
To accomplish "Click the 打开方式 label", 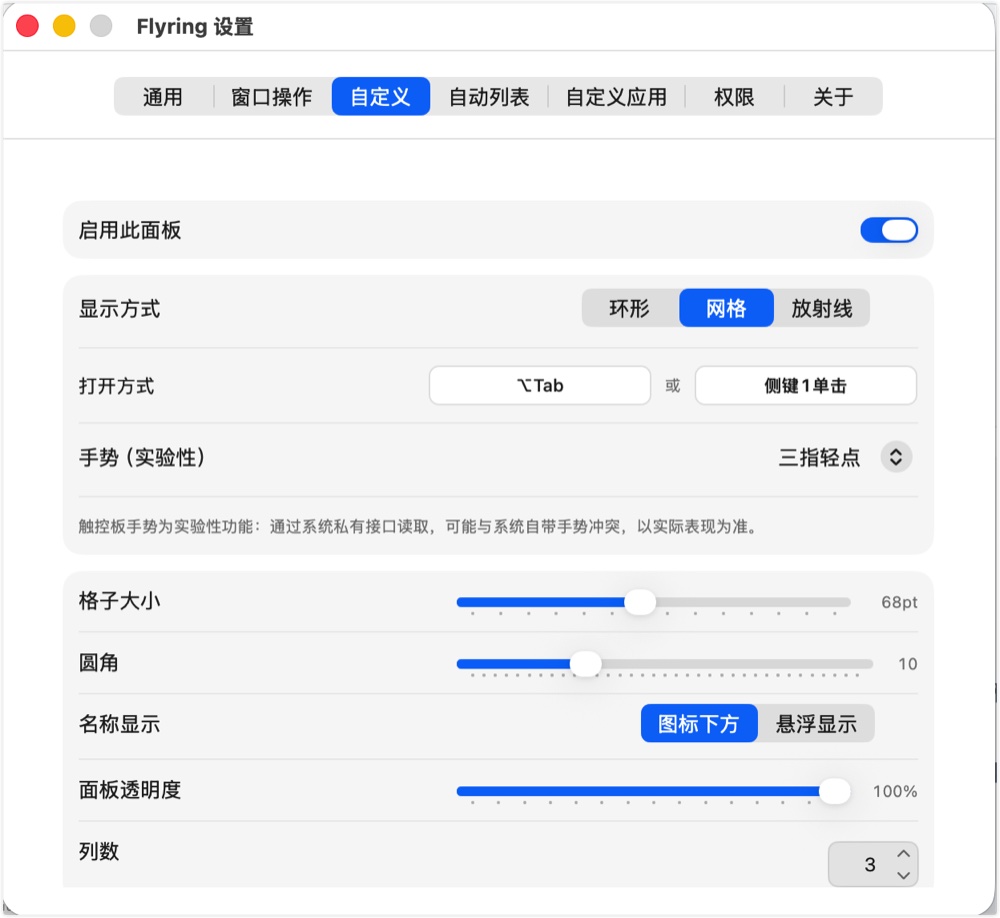I will coord(117,386).
